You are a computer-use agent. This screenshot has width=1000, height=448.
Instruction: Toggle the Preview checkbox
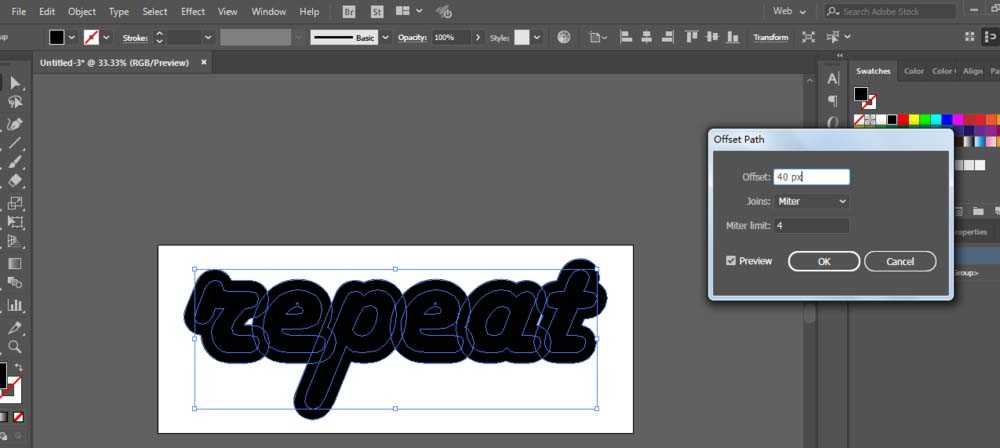pos(731,260)
